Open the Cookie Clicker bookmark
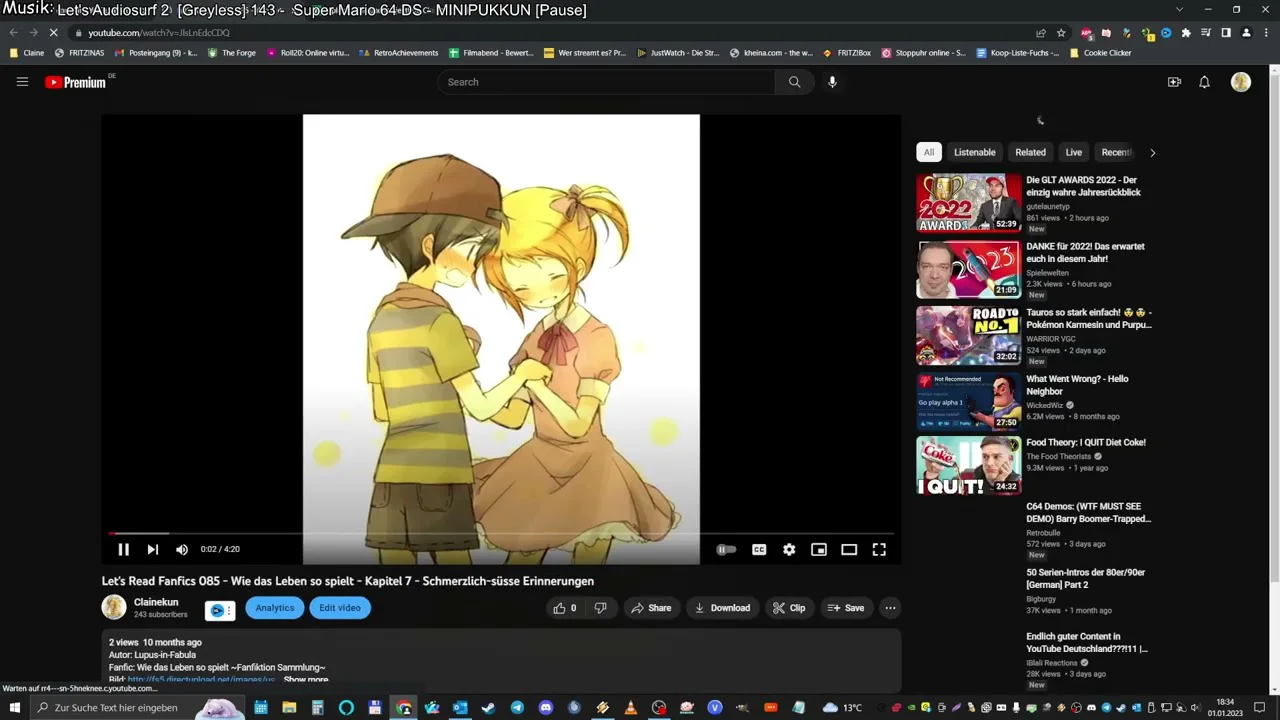 [1100, 53]
